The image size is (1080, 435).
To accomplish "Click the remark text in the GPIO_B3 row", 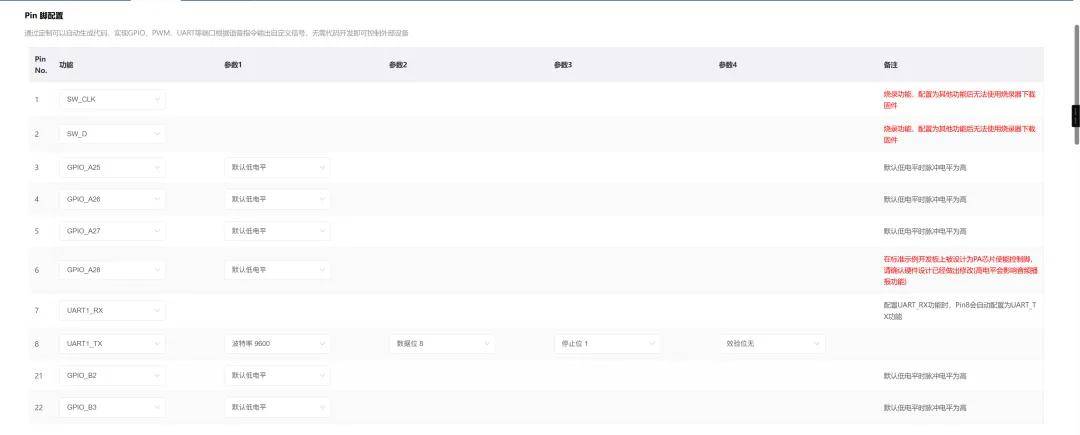I will 925,407.
